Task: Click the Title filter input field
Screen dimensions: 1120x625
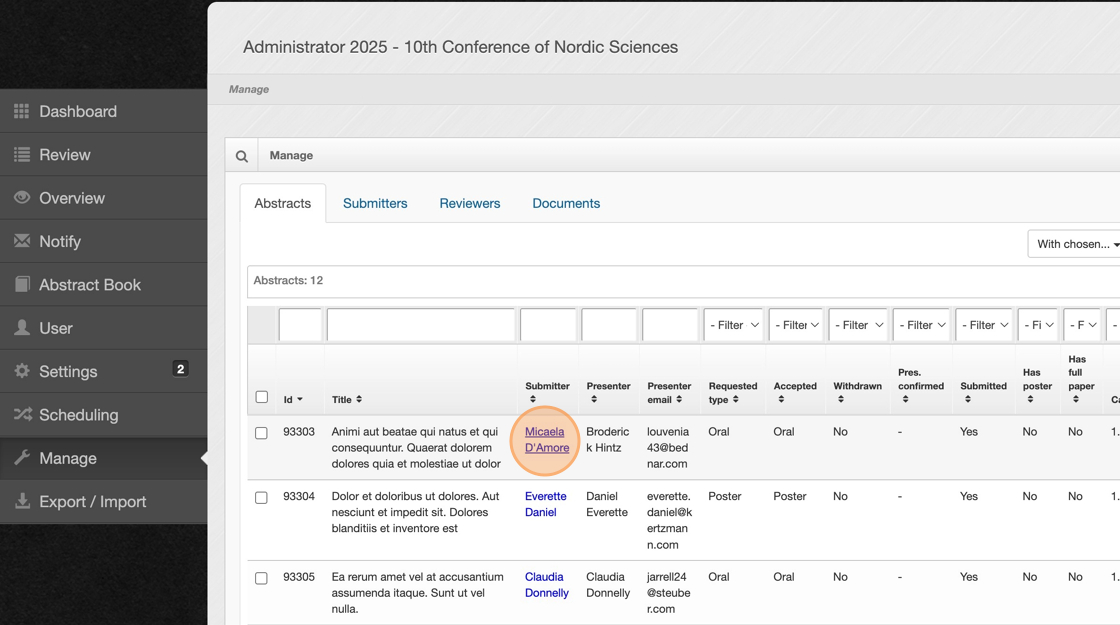Action: pyautogui.click(x=421, y=325)
